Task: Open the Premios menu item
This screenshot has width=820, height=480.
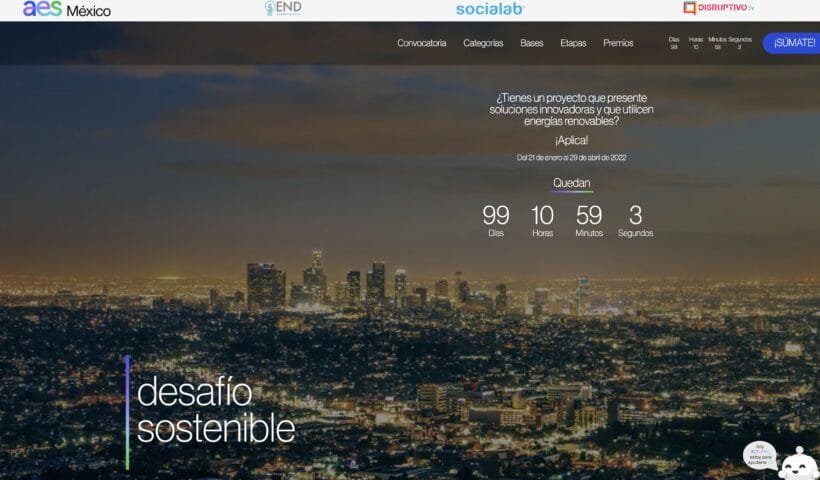Action: [618, 43]
